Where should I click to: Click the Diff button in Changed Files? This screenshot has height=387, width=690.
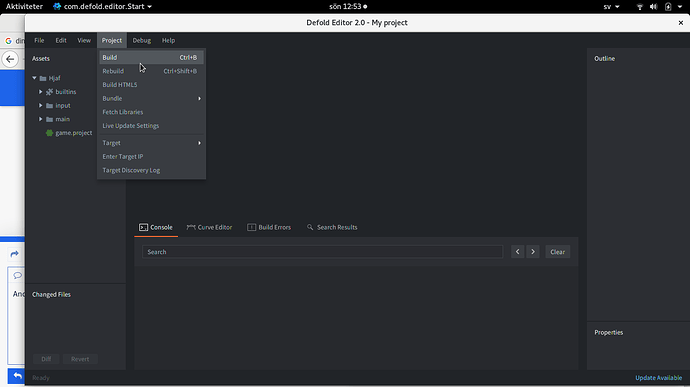pyautogui.click(x=46, y=359)
